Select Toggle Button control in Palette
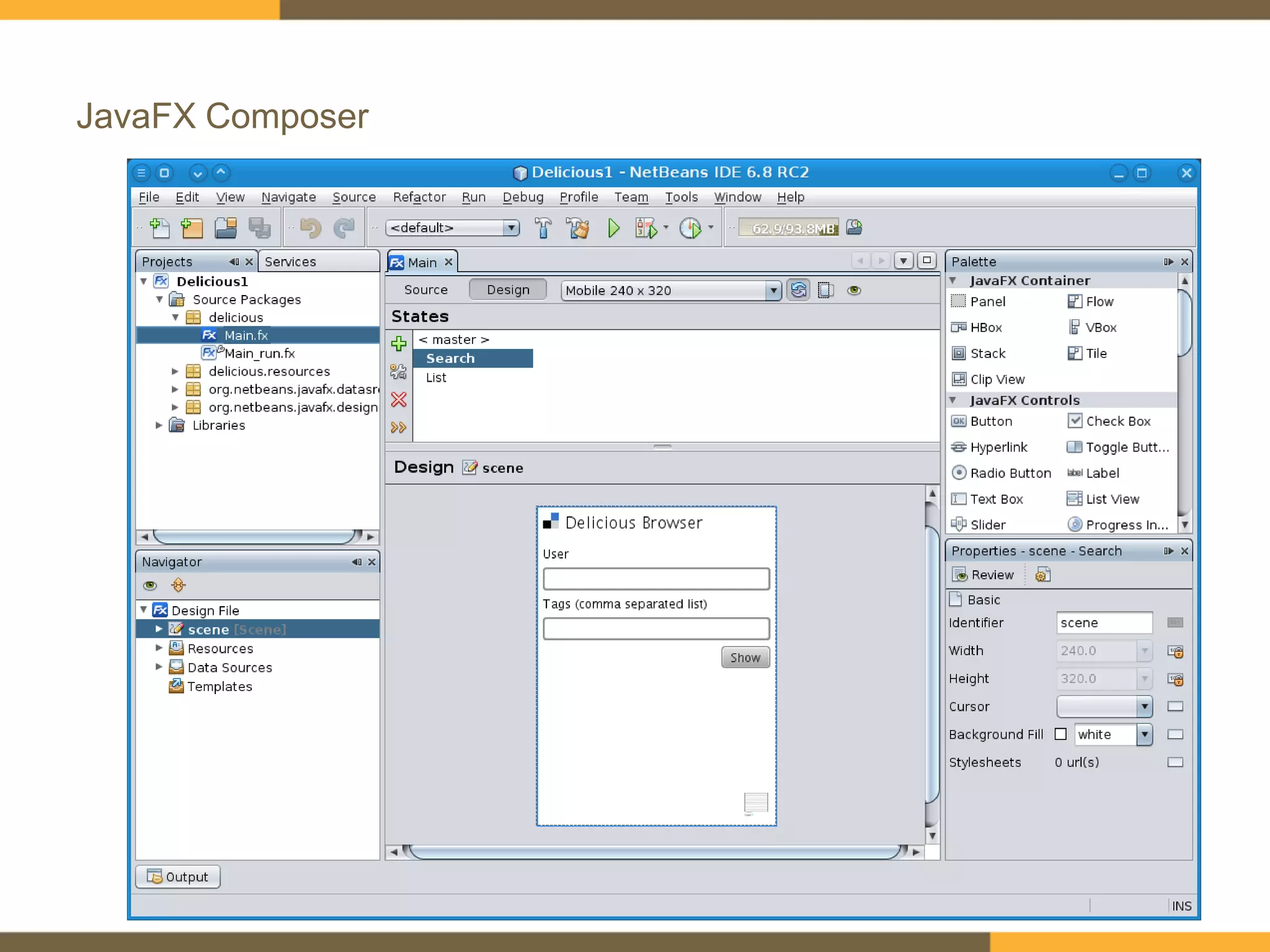The image size is (1270, 952). pos(1118,447)
